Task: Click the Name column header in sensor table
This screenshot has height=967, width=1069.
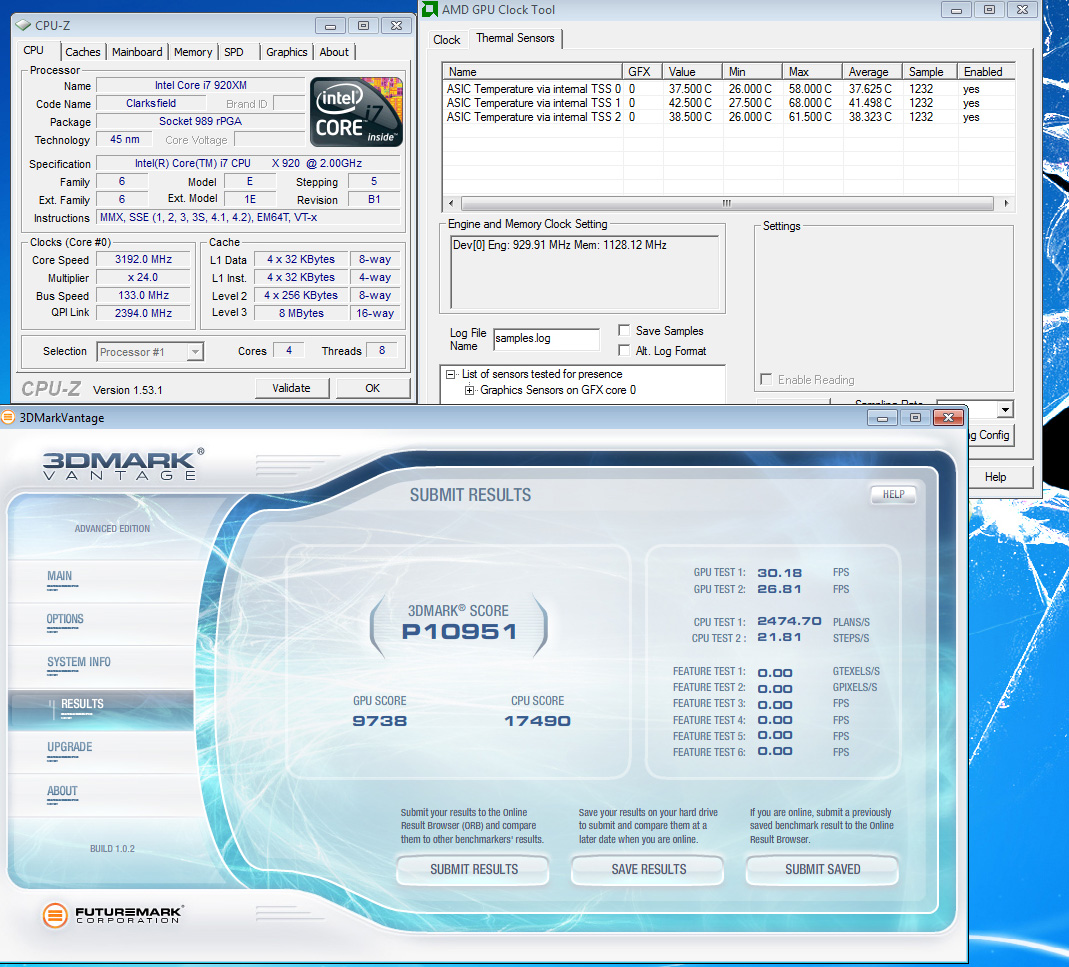Action: coord(532,72)
